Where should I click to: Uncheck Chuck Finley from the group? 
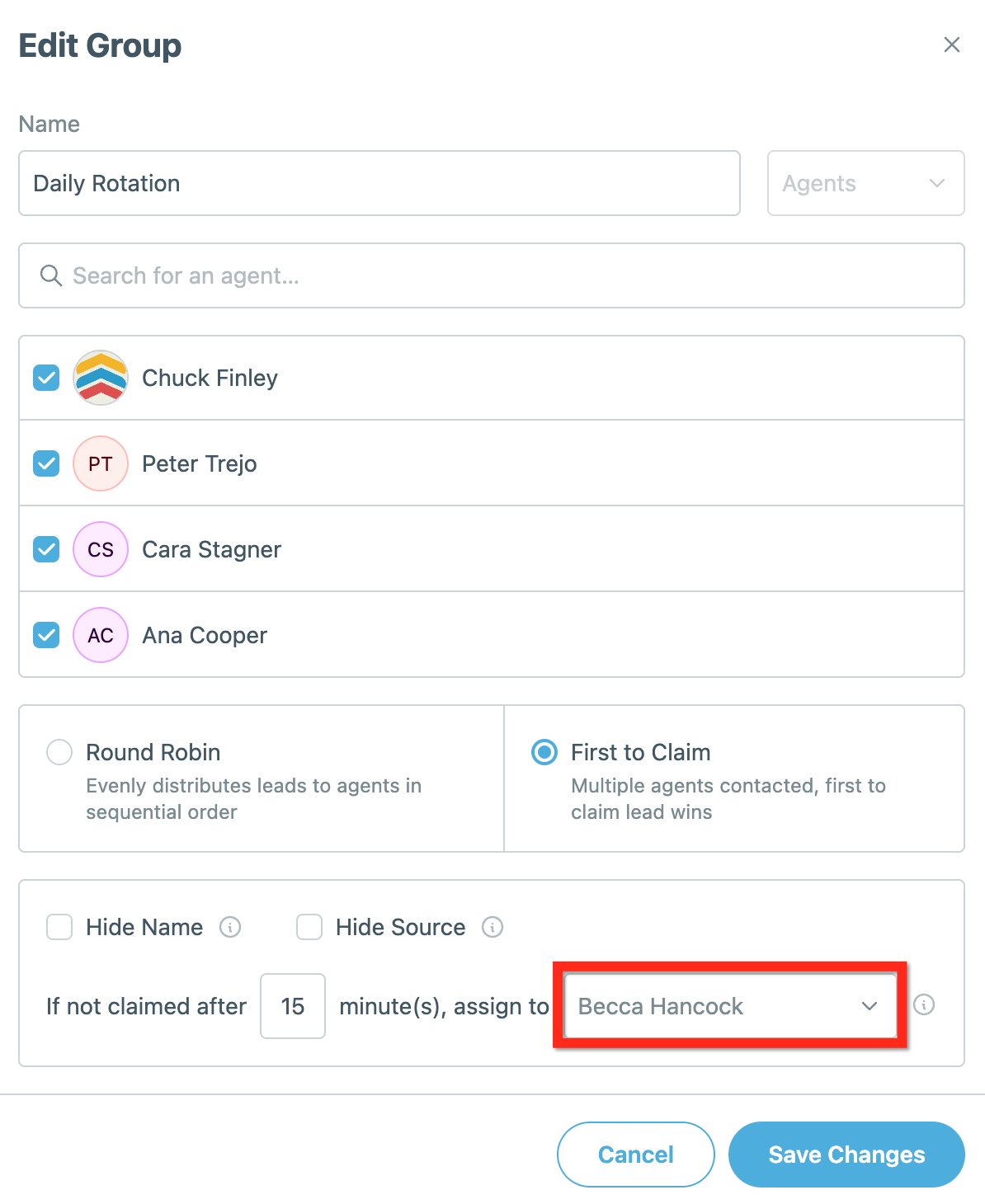[x=46, y=378]
